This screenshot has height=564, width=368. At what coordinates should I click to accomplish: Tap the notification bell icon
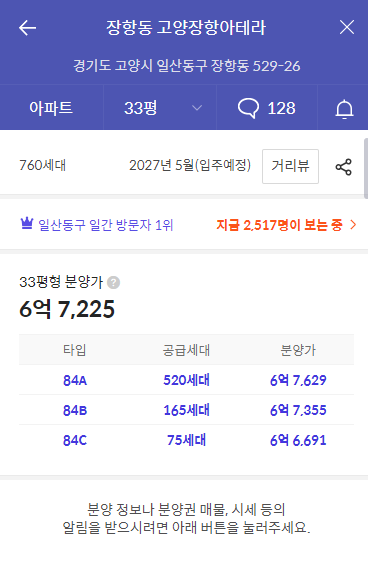[x=344, y=109]
